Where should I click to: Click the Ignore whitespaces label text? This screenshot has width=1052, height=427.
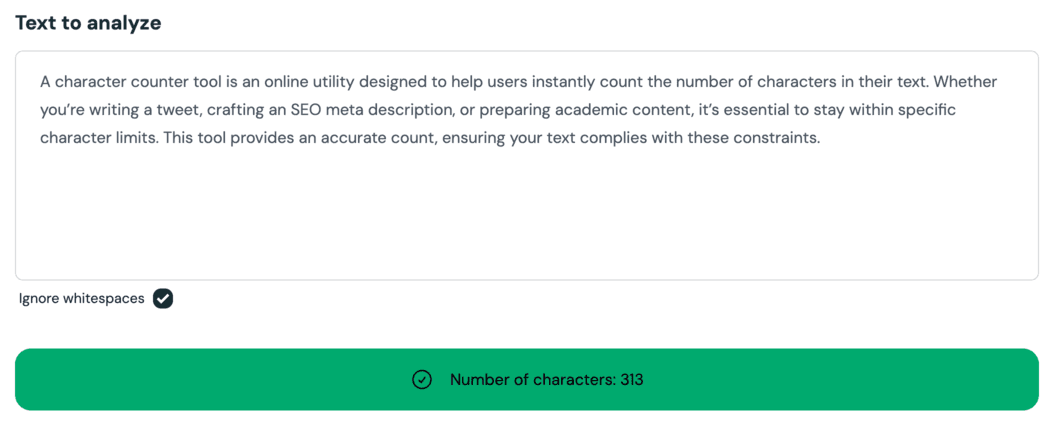(x=82, y=299)
